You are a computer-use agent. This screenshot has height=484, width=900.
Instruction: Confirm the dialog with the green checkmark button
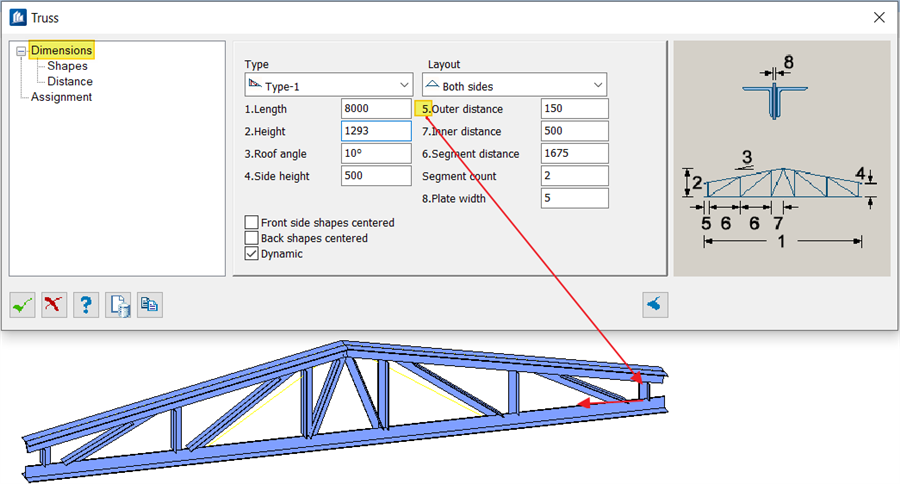[x=22, y=305]
